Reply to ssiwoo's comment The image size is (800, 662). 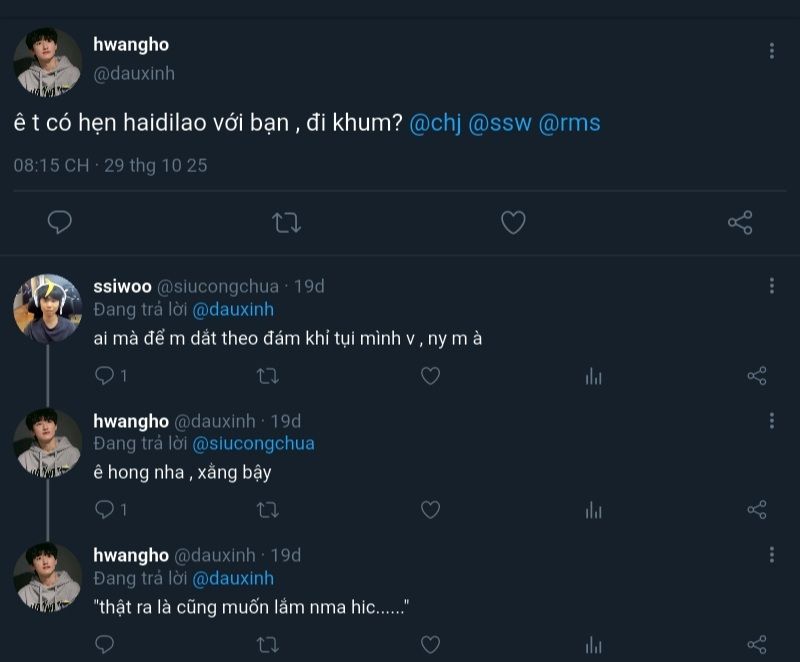pyautogui.click(x=105, y=376)
